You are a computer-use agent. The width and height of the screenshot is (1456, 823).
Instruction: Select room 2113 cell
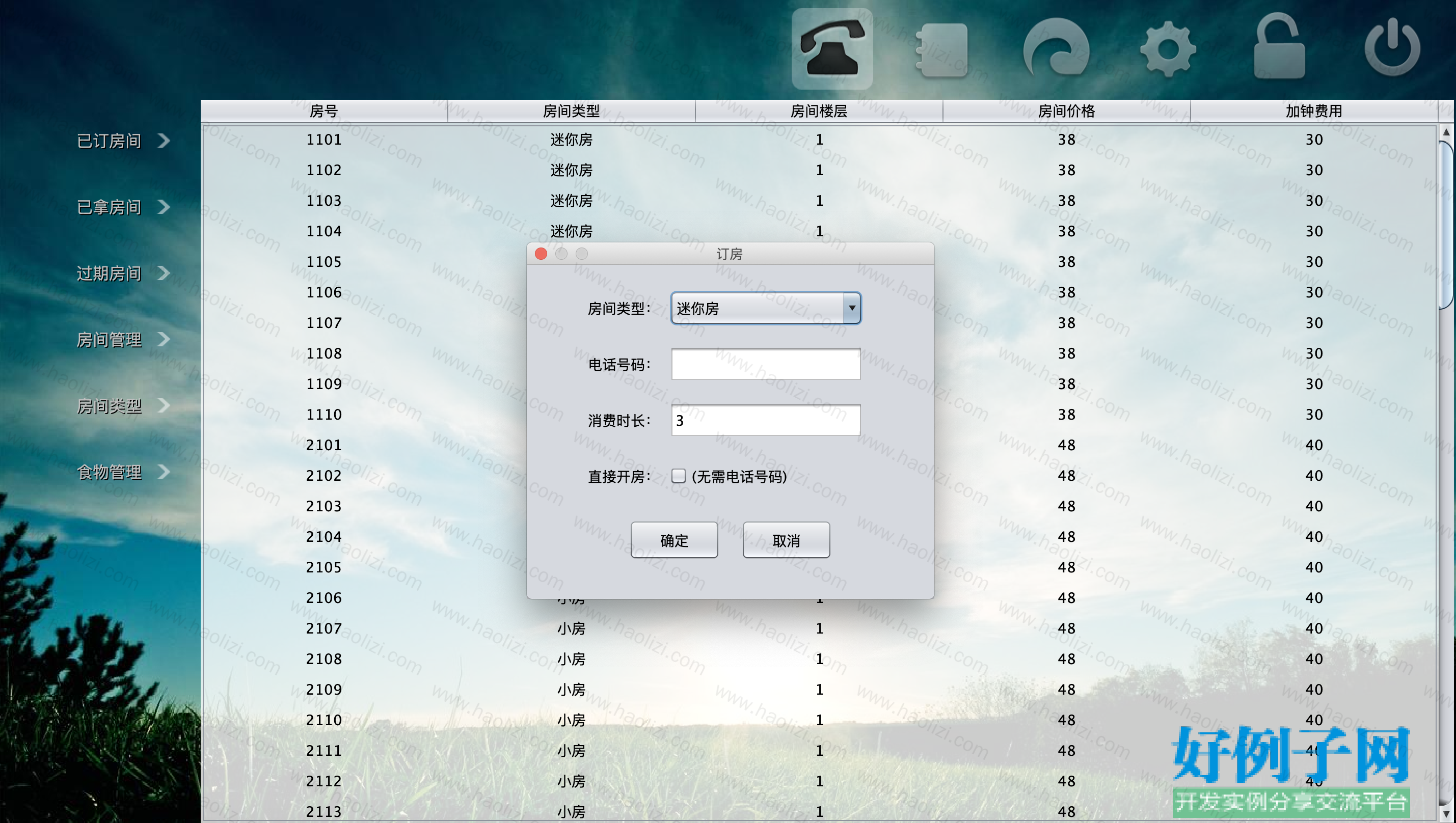point(324,811)
